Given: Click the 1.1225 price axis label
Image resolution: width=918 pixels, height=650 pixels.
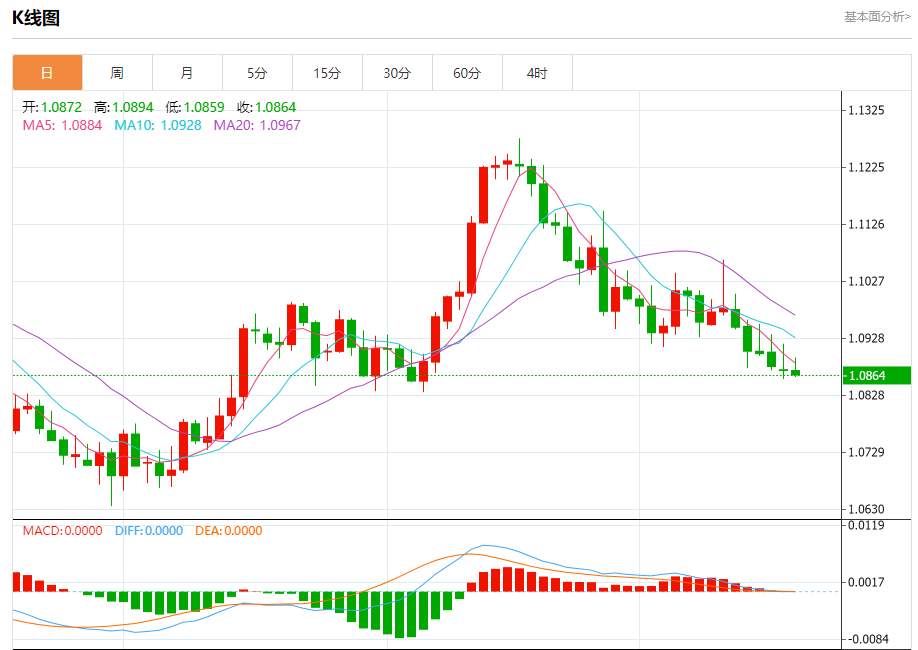Looking at the screenshot, I should point(866,167).
